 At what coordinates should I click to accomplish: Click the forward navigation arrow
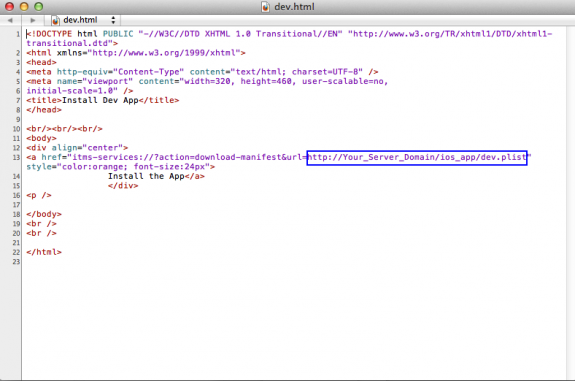pos(33,20)
